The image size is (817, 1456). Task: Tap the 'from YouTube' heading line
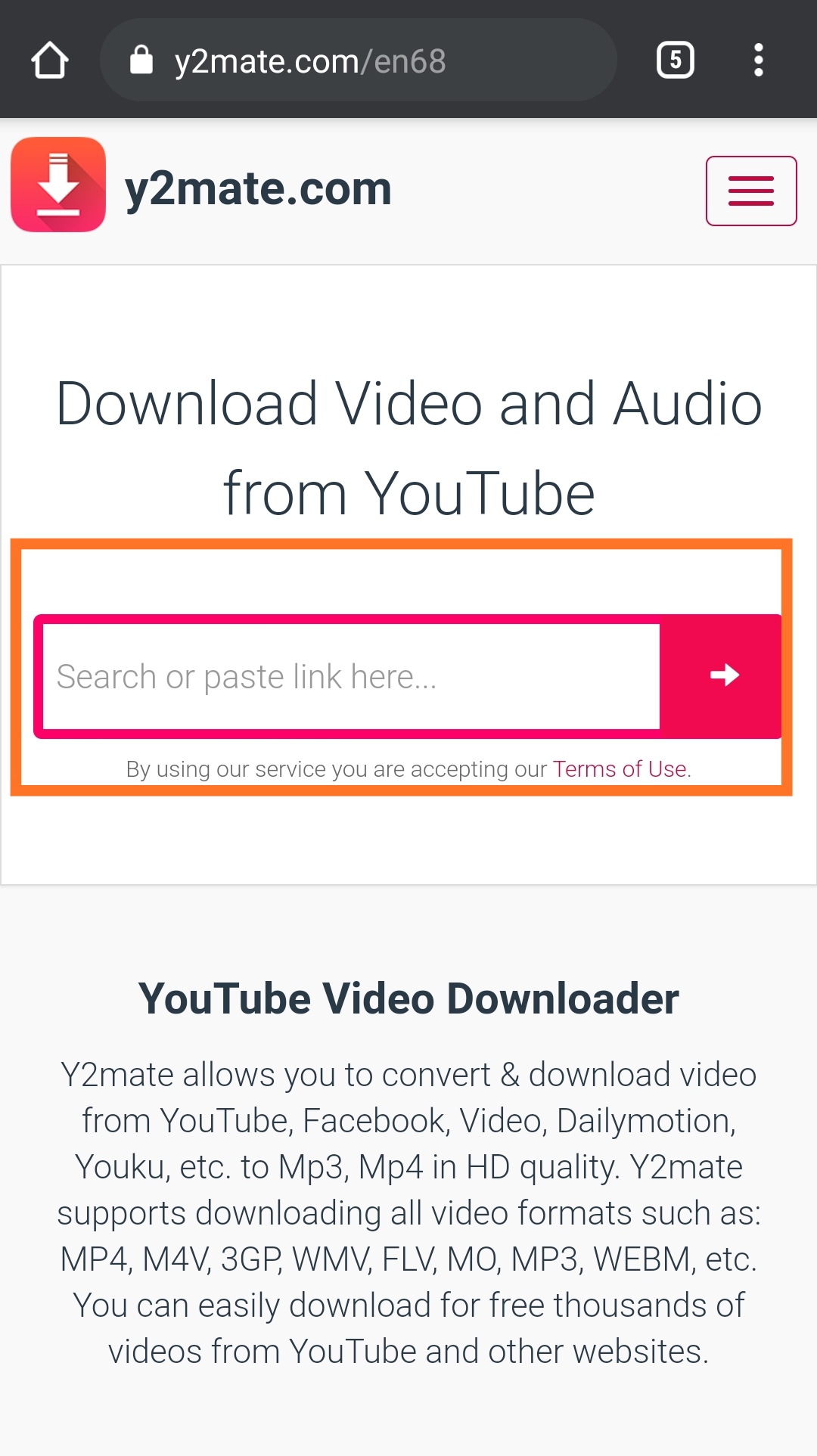[408, 493]
